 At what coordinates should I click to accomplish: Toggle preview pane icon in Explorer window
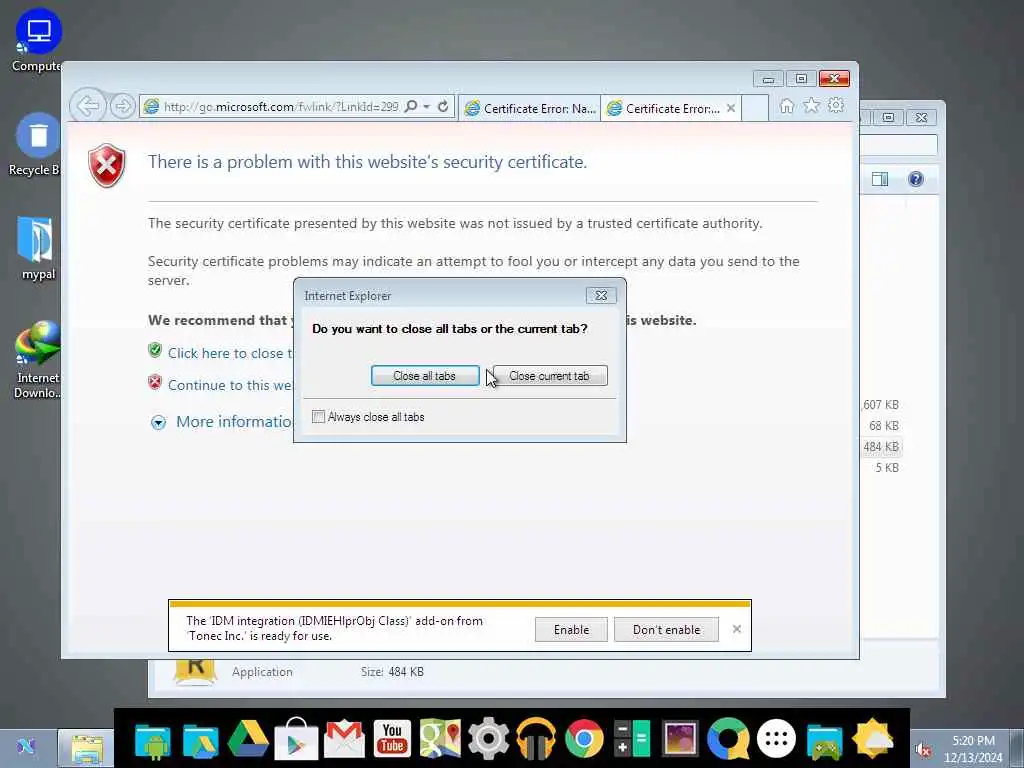[880, 179]
